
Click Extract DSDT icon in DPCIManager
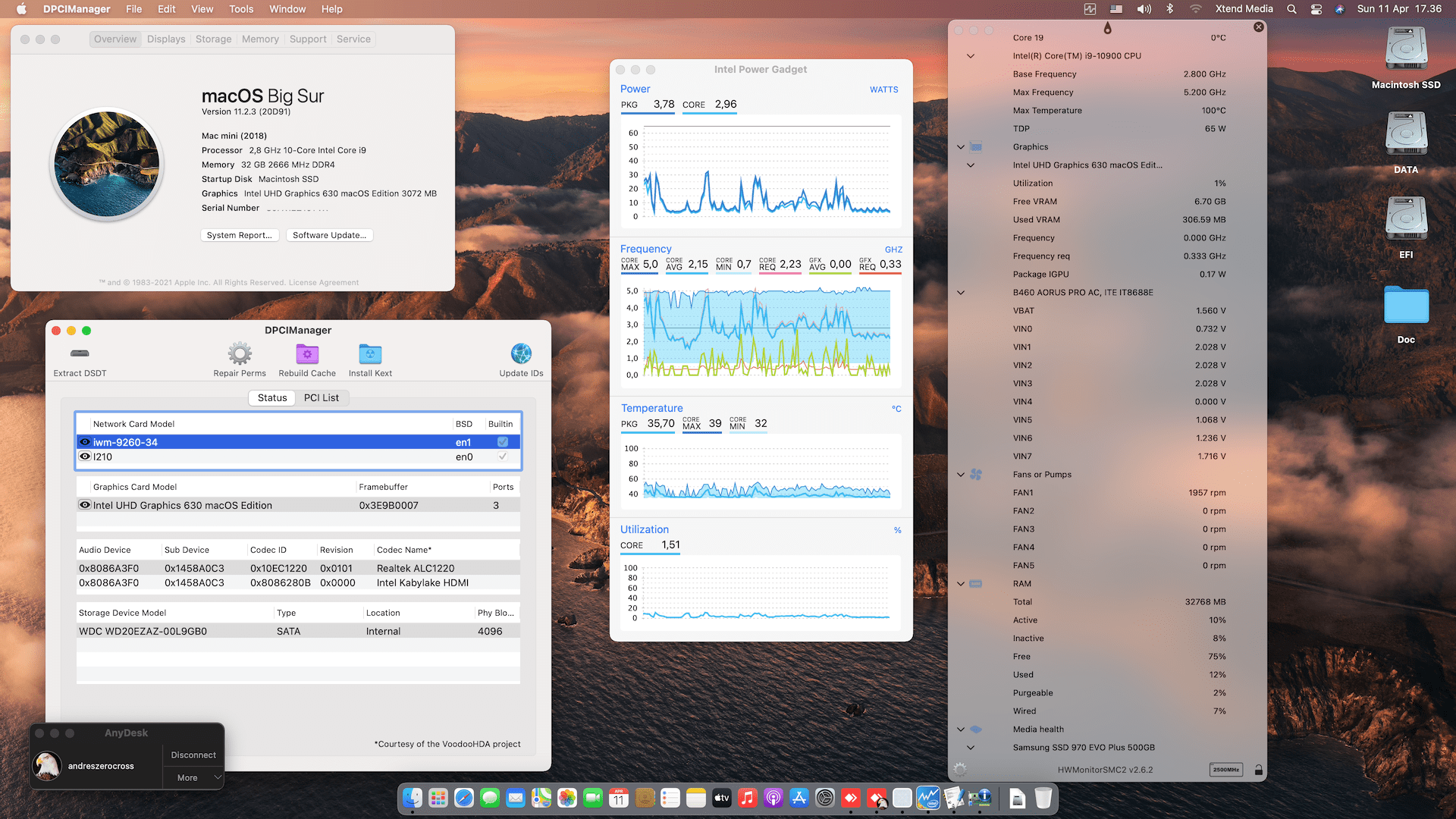point(80,353)
